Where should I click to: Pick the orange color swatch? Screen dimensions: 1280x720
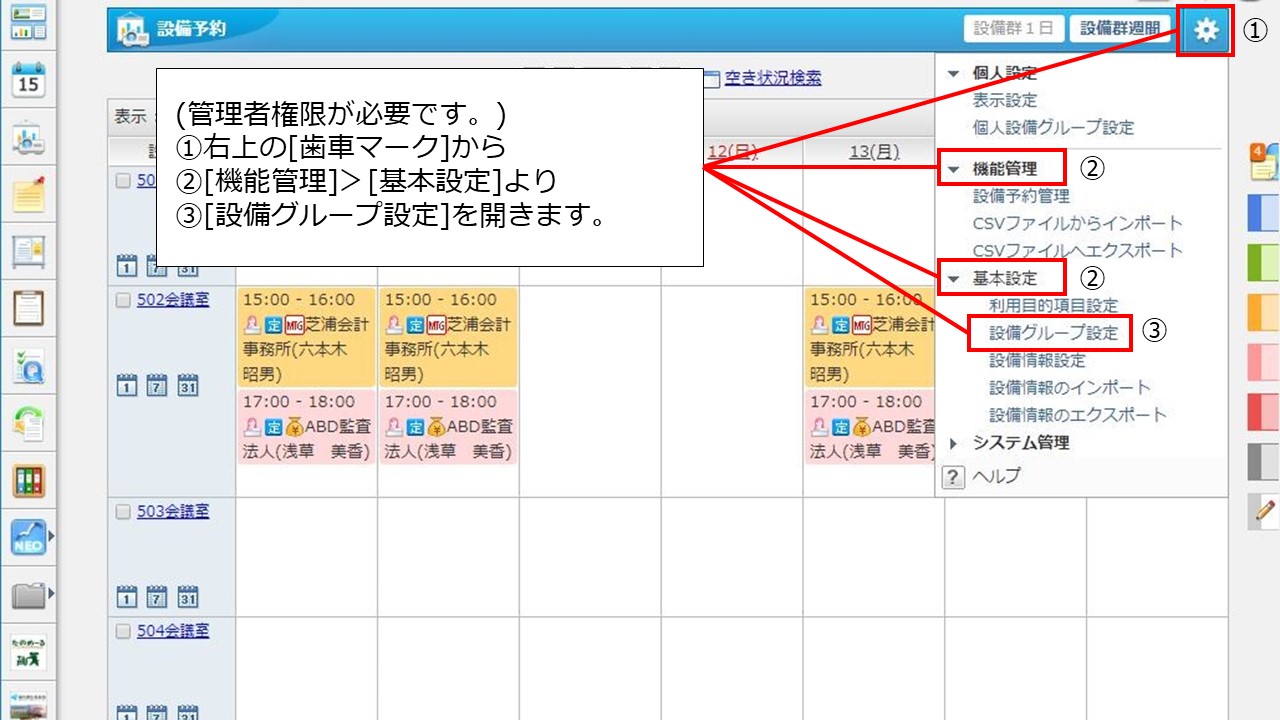pyautogui.click(x=1264, y=312)
